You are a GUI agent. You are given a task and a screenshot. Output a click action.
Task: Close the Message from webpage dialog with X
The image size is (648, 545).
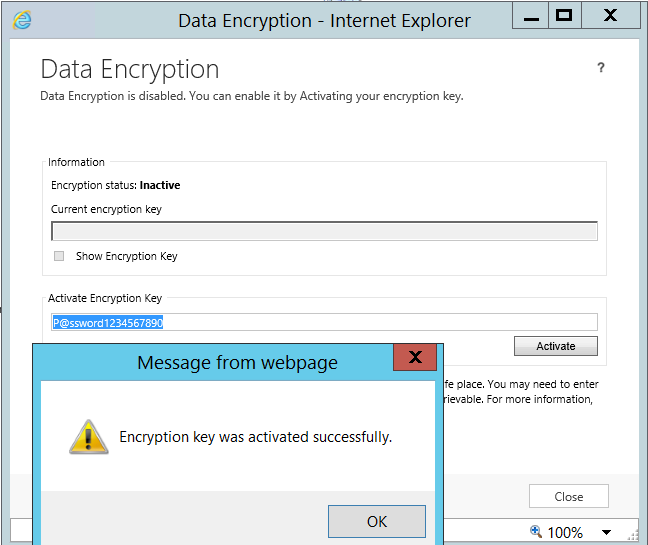[415, 357]
